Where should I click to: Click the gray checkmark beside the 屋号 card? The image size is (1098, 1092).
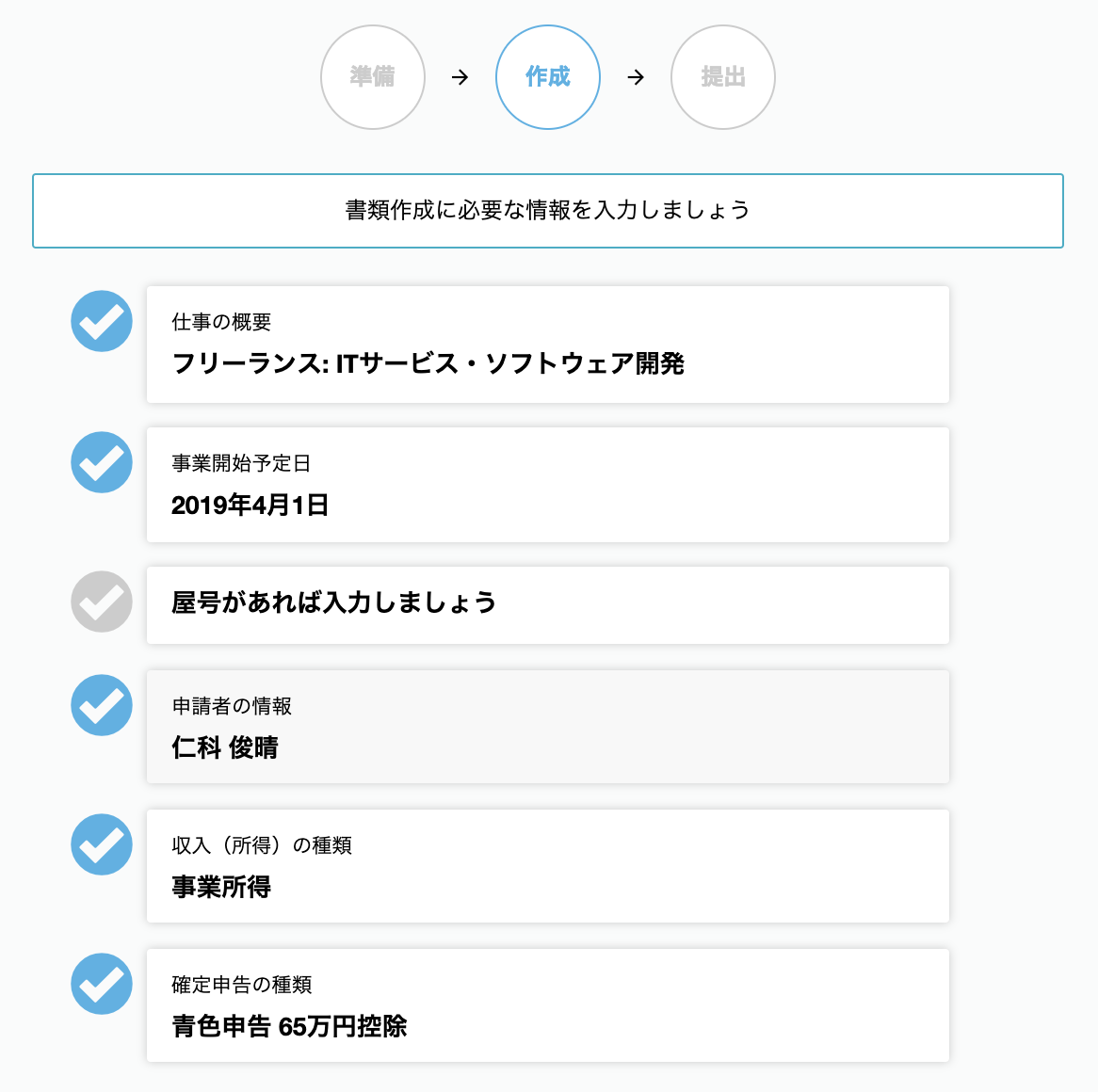[x=101, y=602]
